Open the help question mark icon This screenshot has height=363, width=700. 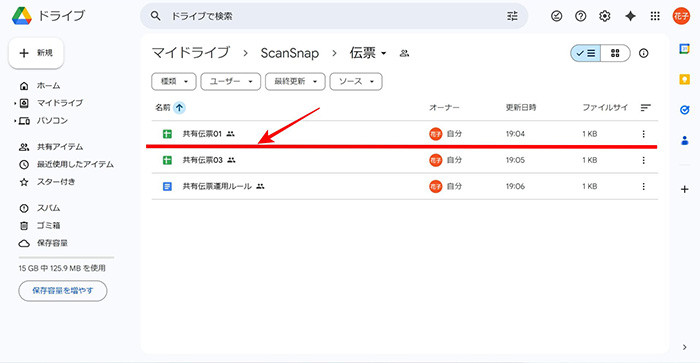coord(580,16)
